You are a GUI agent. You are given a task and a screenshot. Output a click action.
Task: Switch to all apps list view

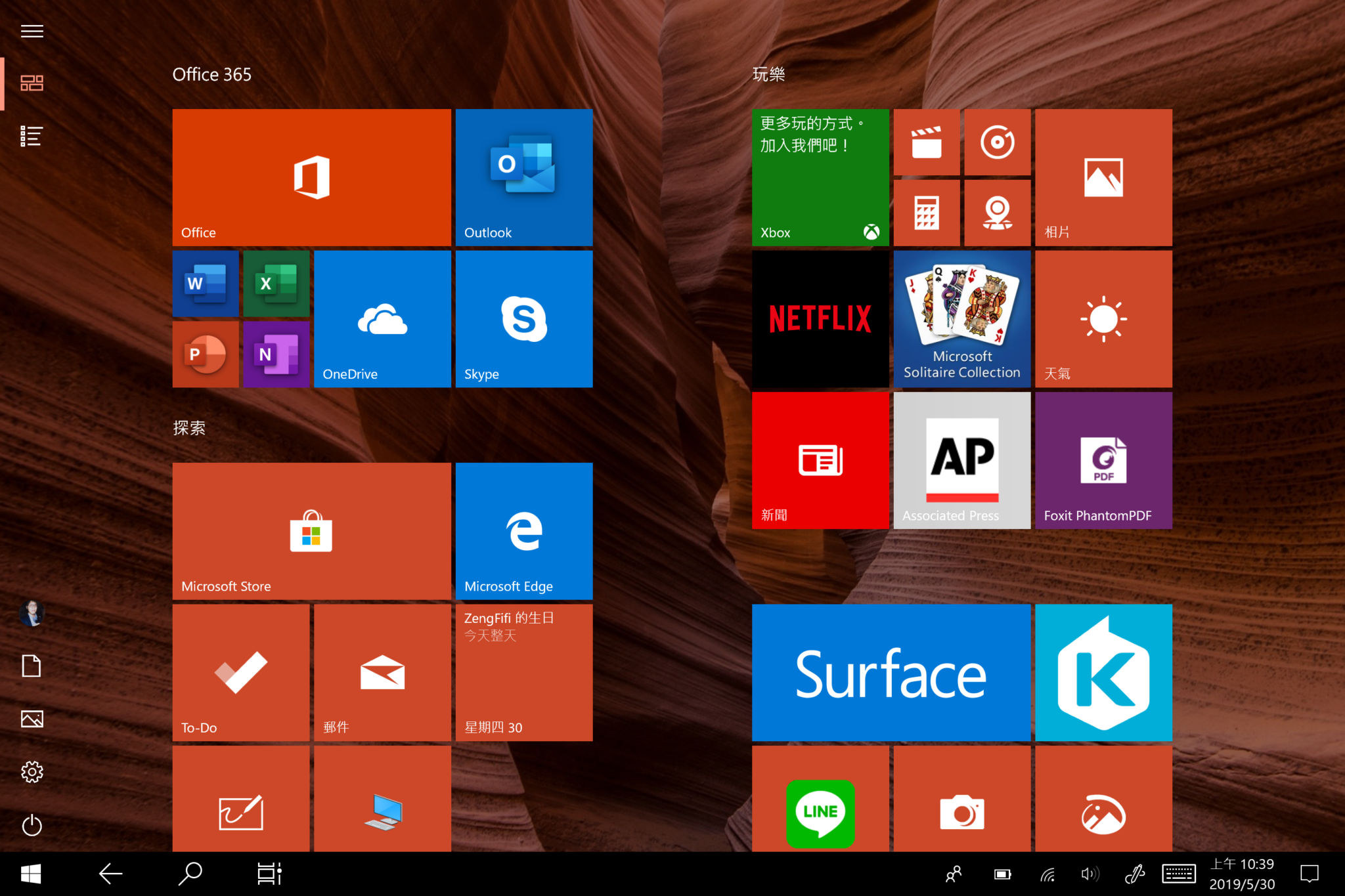click(x=32, y=136)
